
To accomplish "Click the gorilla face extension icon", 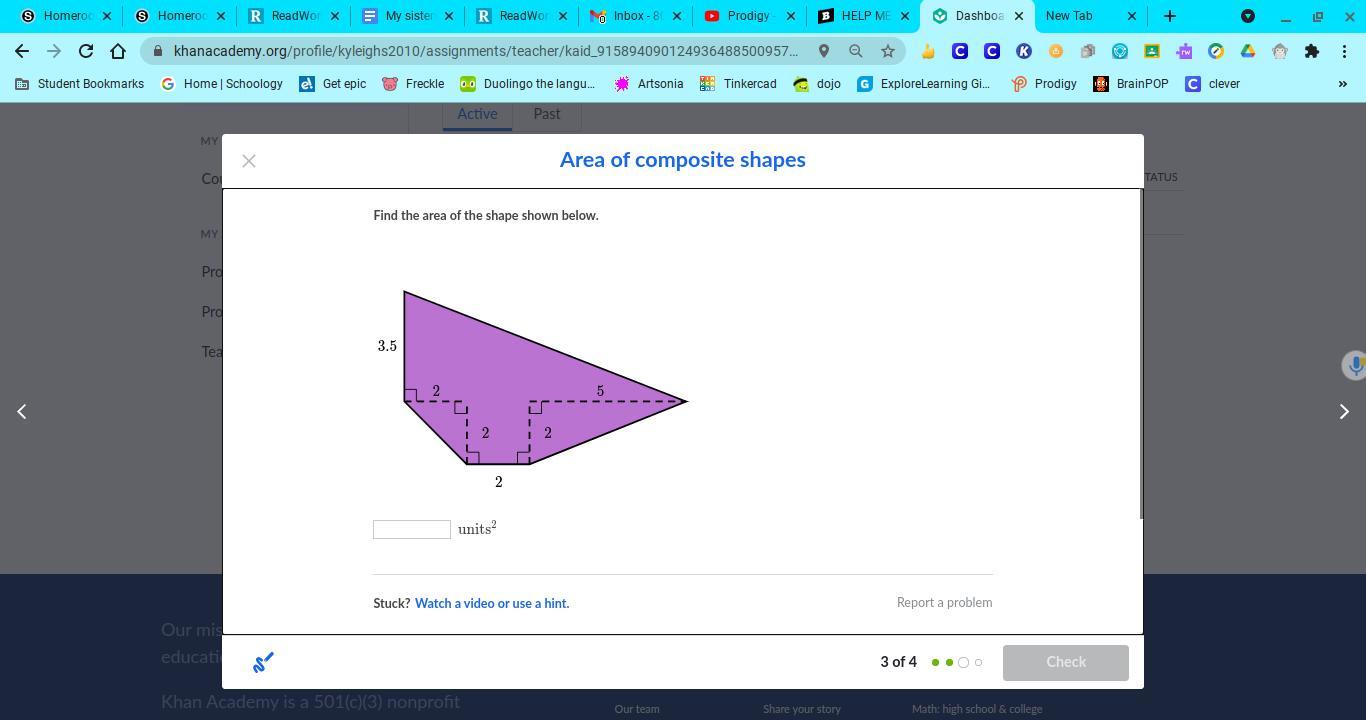I will [x=1280, y=51].
